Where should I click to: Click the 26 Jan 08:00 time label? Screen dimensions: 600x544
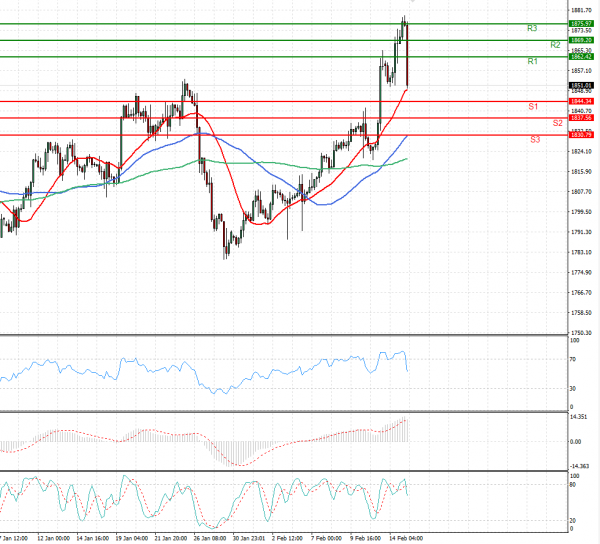point(210,538)
